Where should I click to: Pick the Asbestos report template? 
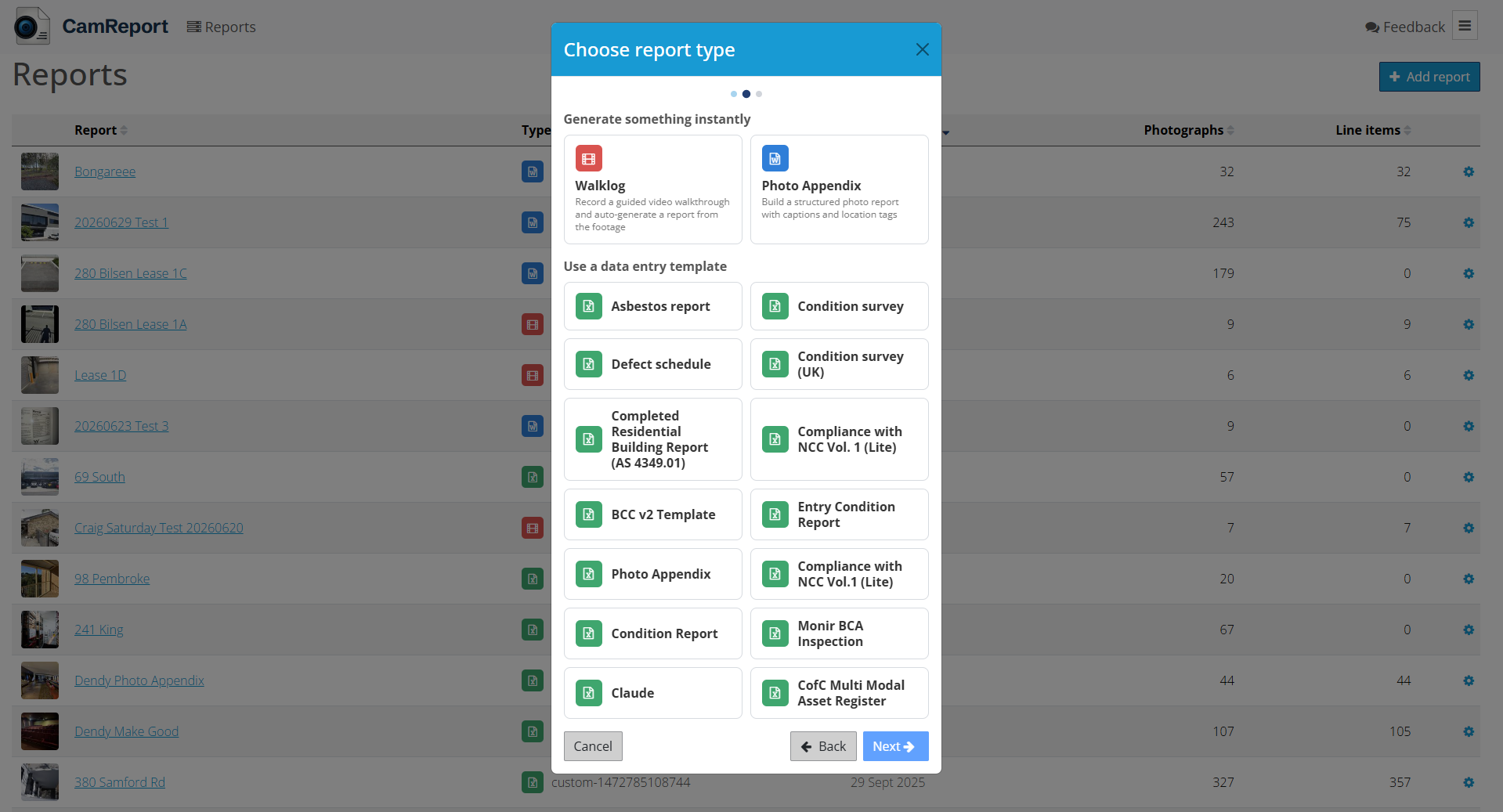point(652,306)
